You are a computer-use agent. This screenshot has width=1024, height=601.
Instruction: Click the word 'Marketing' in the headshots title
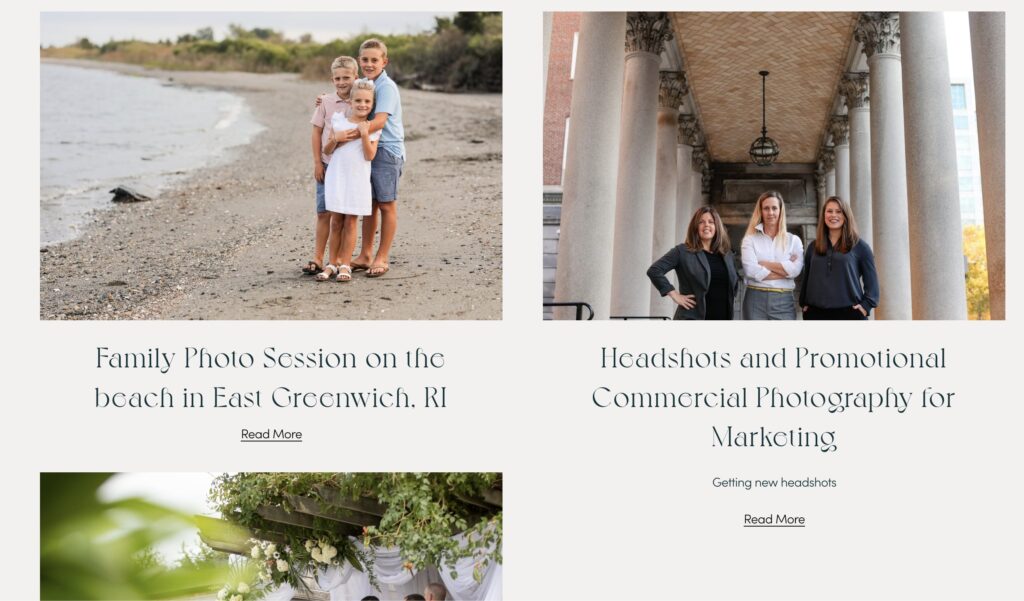(774, 437)
